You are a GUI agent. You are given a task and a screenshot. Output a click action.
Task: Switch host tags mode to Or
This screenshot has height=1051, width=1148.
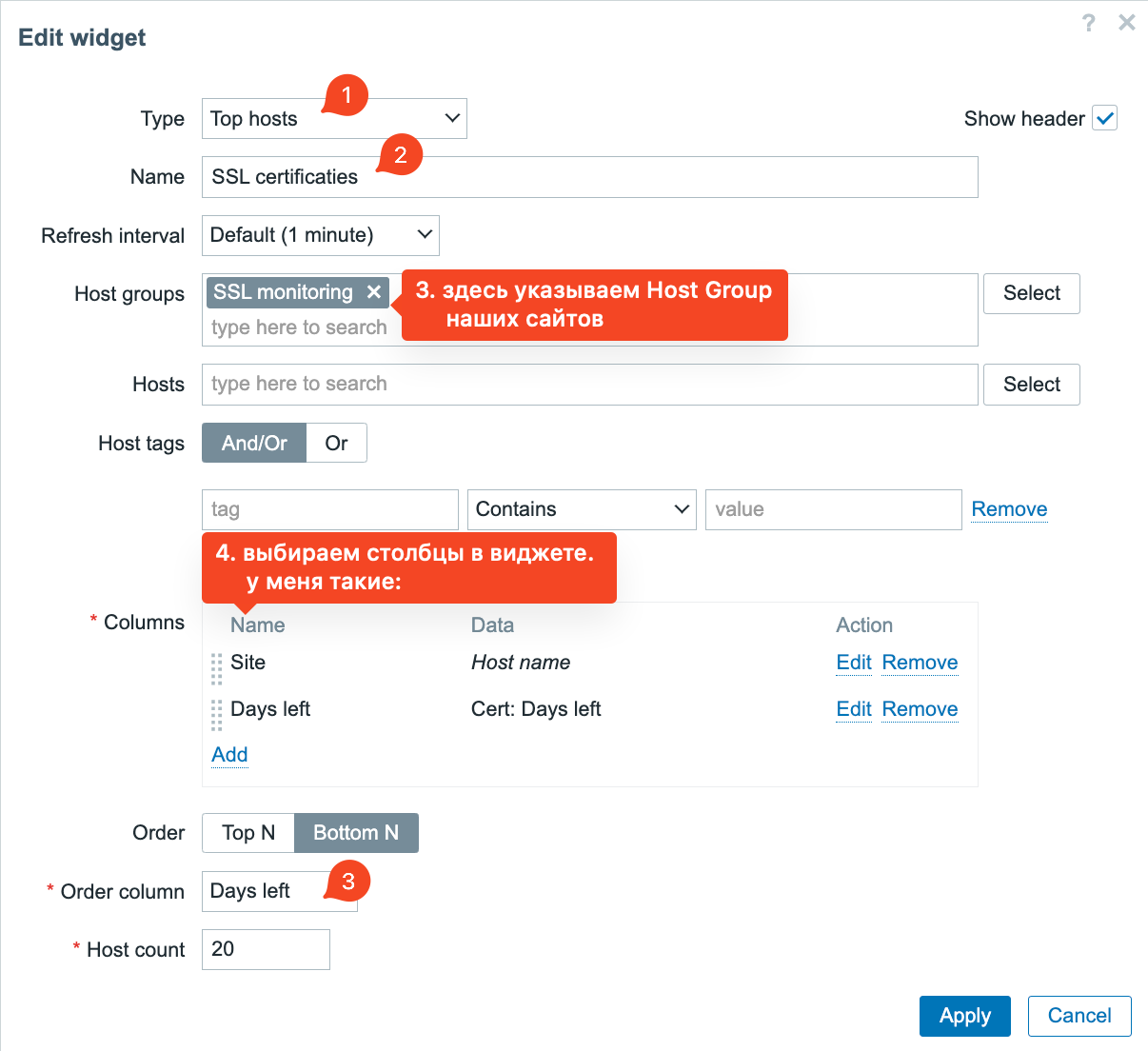coord(336,444)
